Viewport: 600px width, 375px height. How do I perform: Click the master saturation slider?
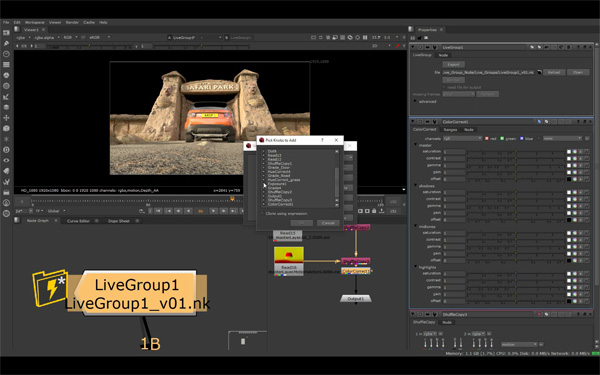(x=515, y=152)
